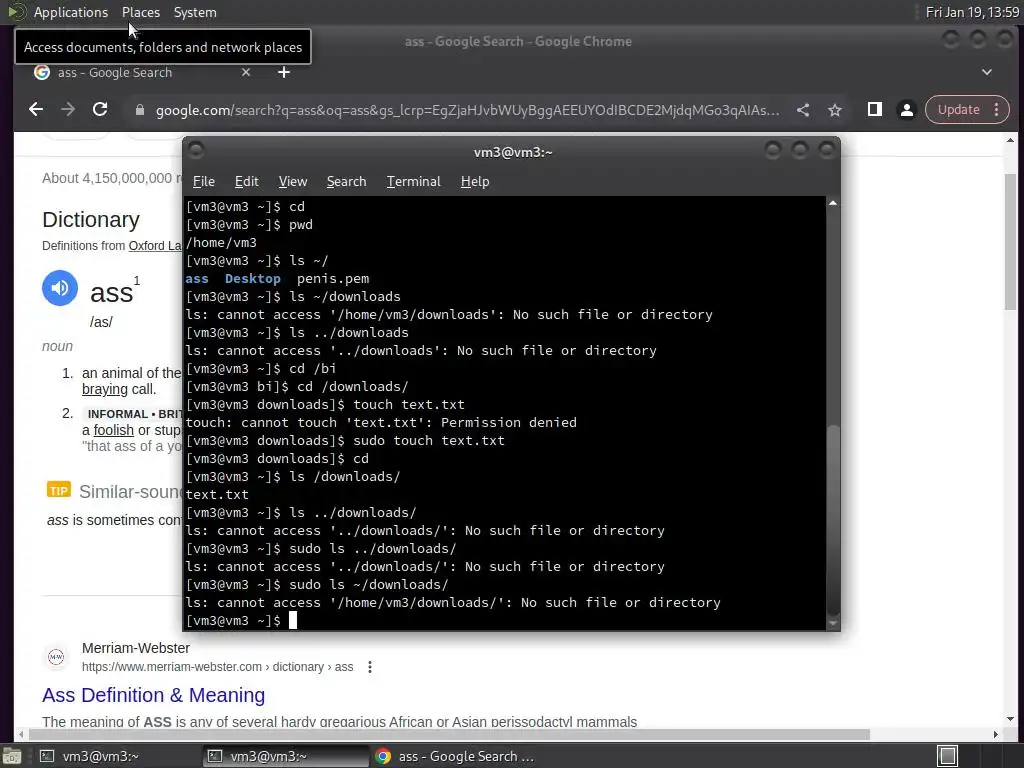This screenshot has width=1024, height=768.
Task: Click page horizontal scrollbar right arrow
Action: point(995,734)
